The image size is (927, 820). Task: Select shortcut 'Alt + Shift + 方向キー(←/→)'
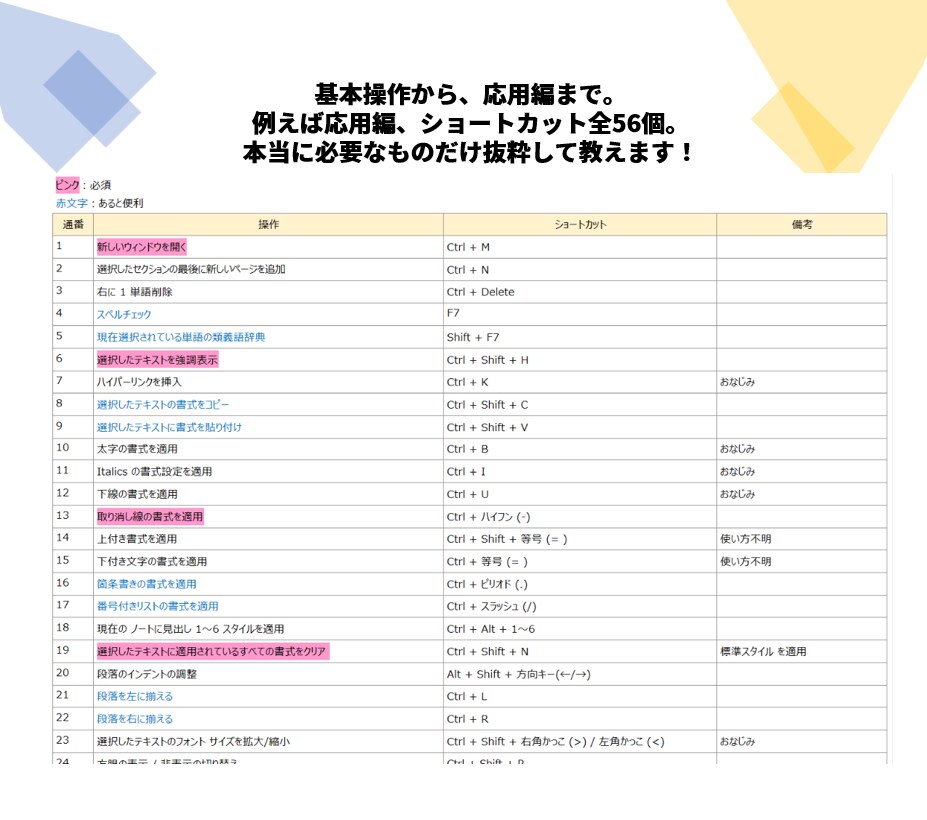(x=518, y=674)
